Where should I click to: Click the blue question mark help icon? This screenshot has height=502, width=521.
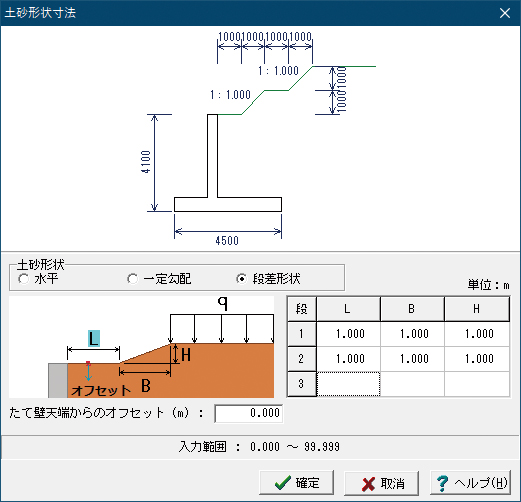click(x=442, y=483)
